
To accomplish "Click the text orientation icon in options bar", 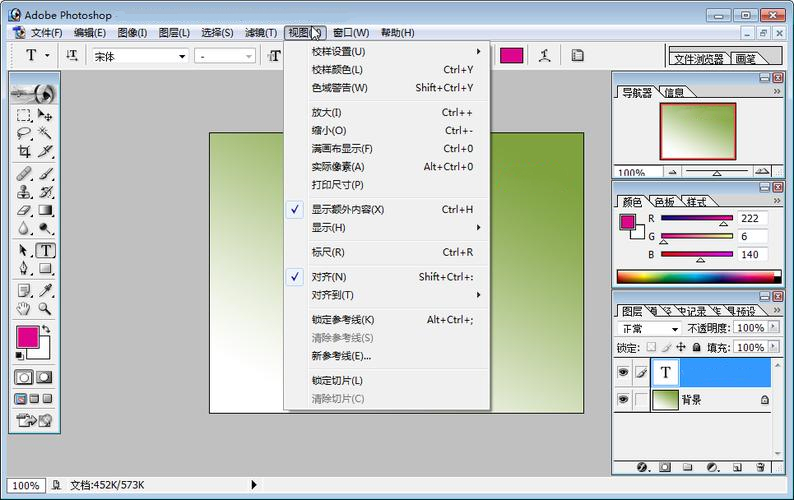I will click(72, 55).
